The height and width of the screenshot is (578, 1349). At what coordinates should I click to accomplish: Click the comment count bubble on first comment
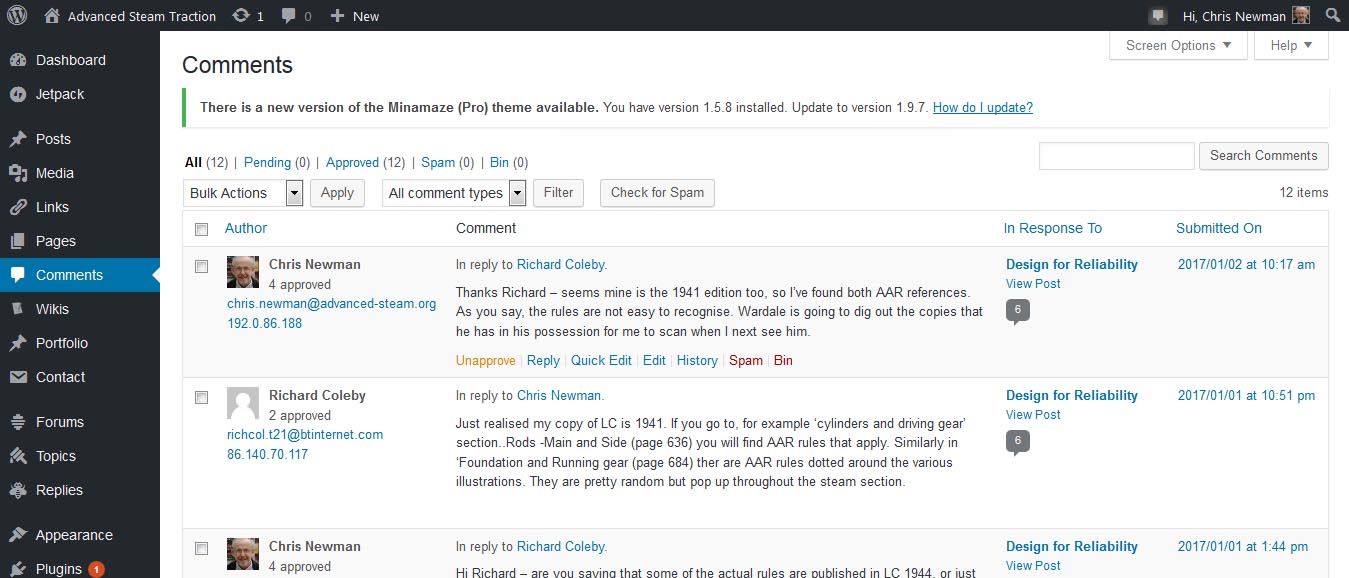[1017, 311]
